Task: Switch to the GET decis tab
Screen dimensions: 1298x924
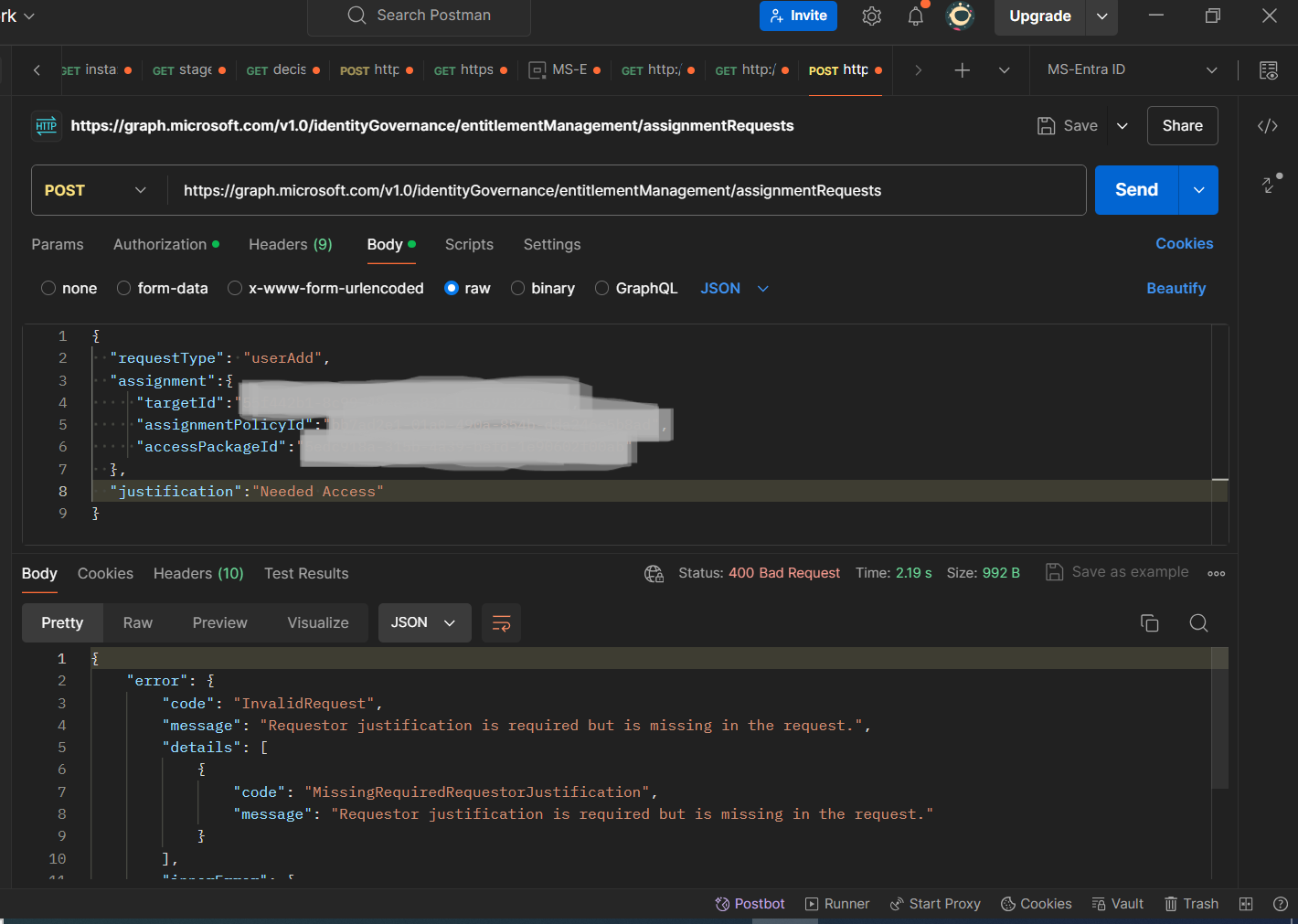Action: (282, 70)
